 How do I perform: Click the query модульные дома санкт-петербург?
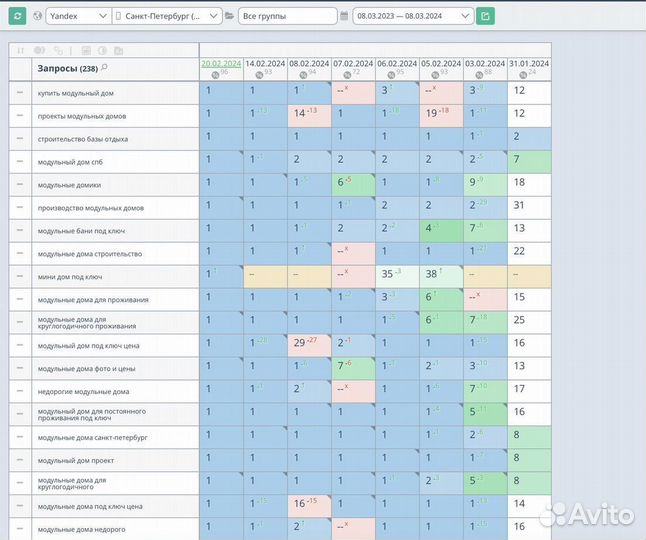click(92, 438)
